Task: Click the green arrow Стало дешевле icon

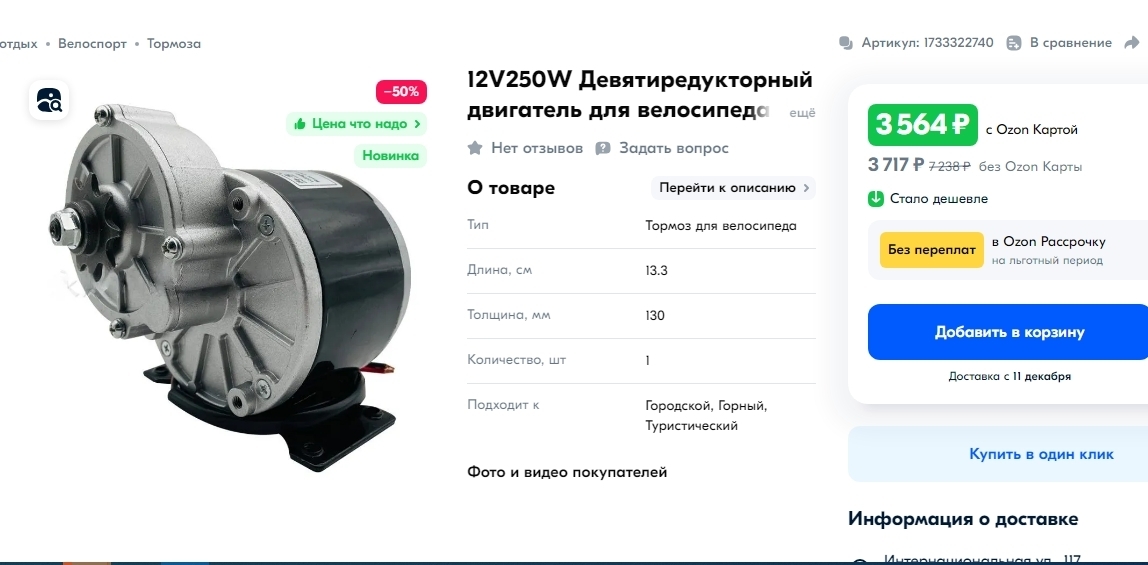Action: (x=876, y=198)
